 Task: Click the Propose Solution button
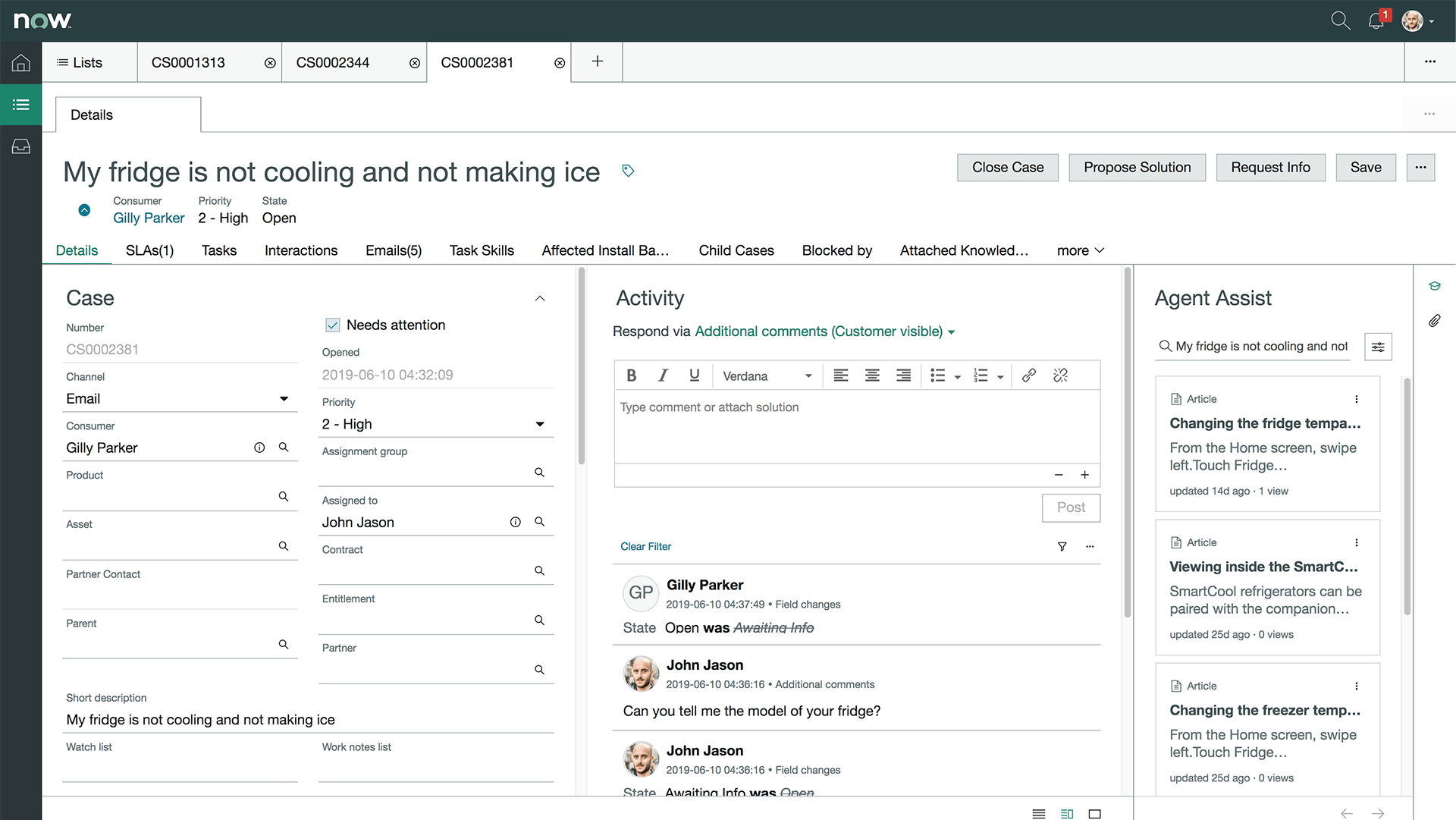1137,167
